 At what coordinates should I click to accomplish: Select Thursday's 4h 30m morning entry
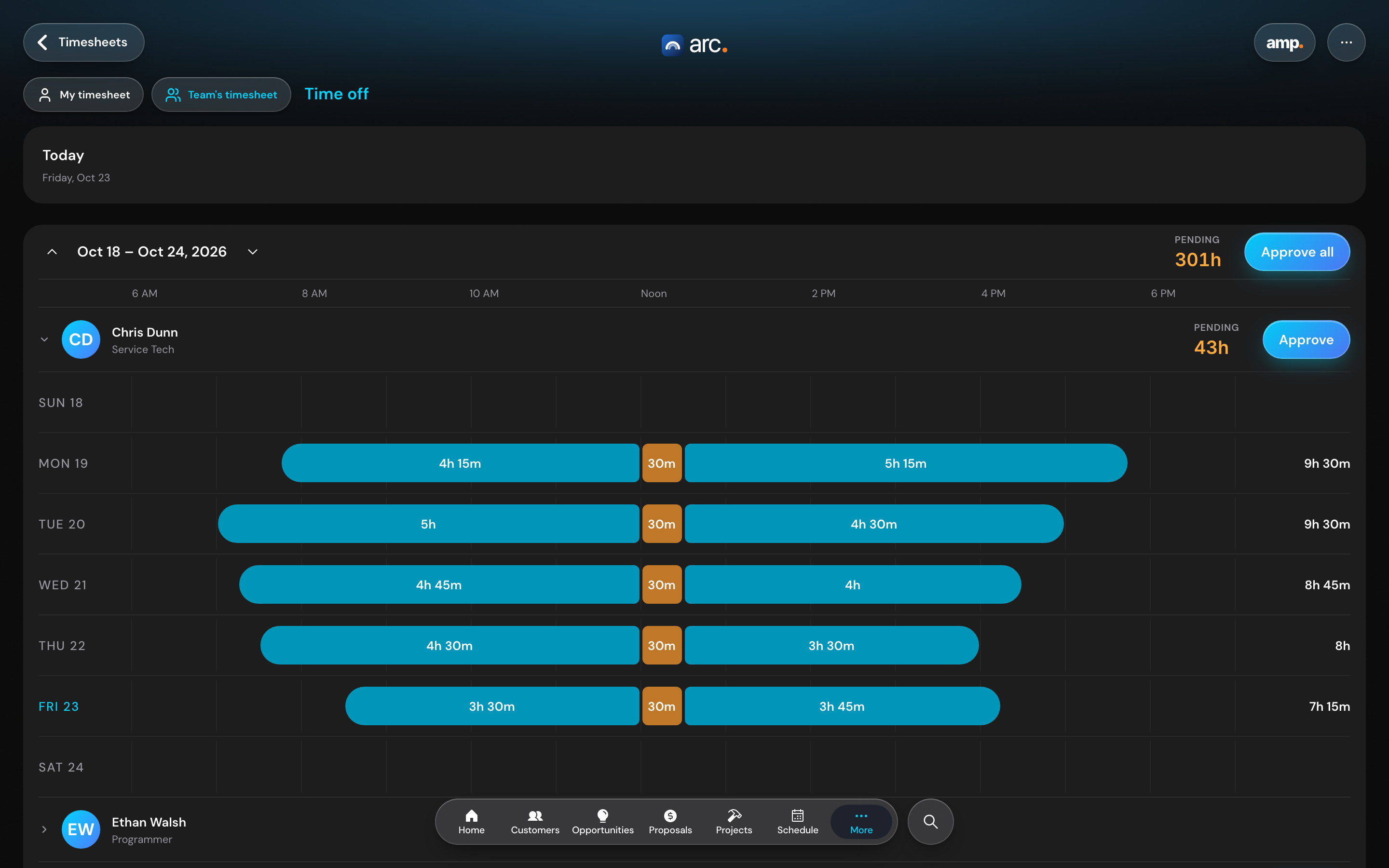tap(449, 646)
